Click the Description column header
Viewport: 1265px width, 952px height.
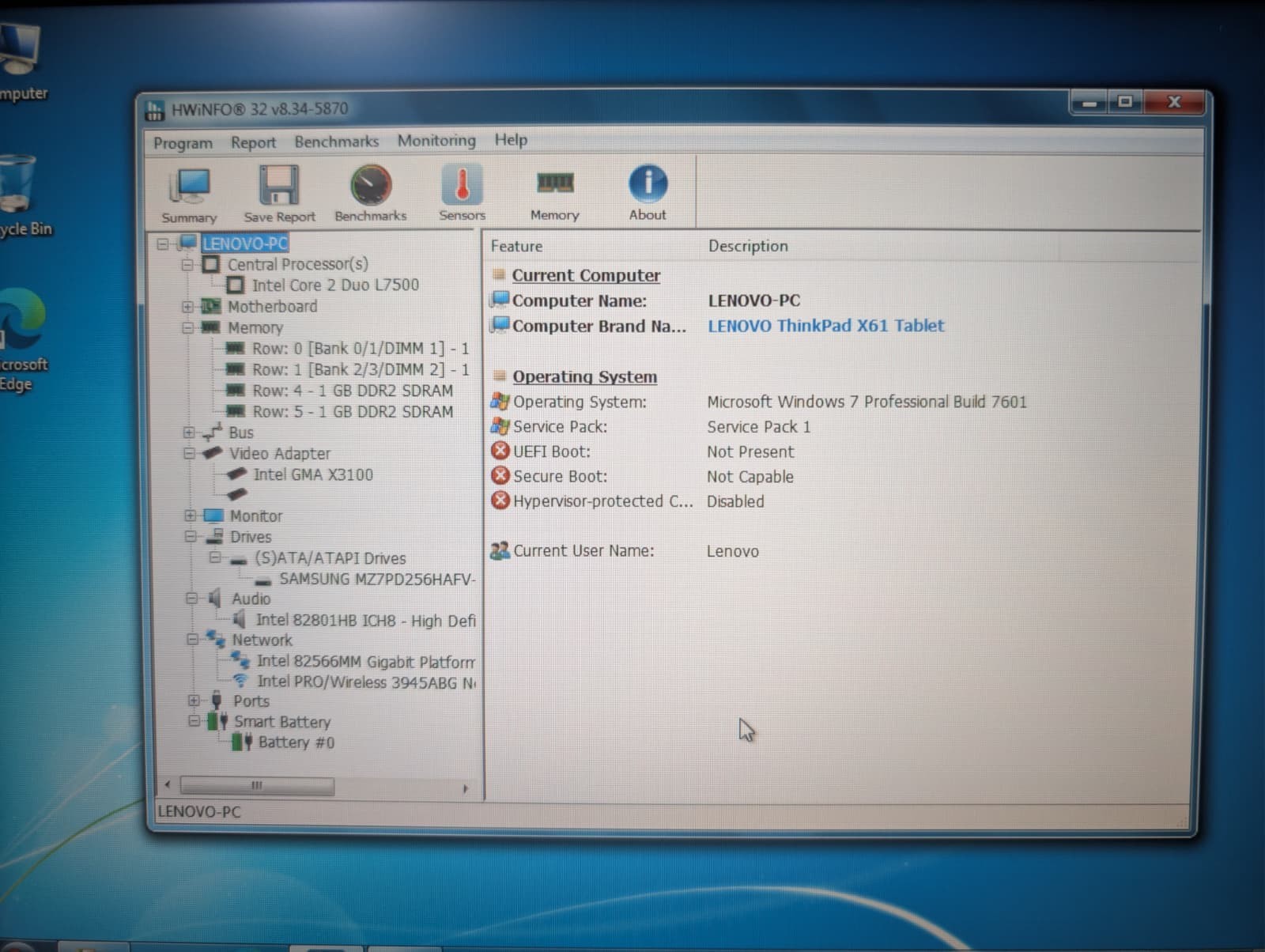point(748,246)
